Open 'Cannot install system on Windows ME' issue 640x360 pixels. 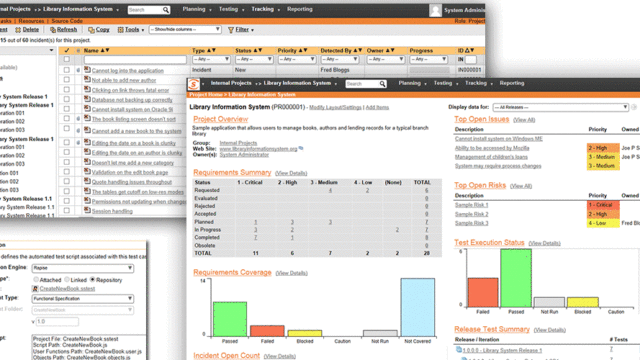coord(499,139)
